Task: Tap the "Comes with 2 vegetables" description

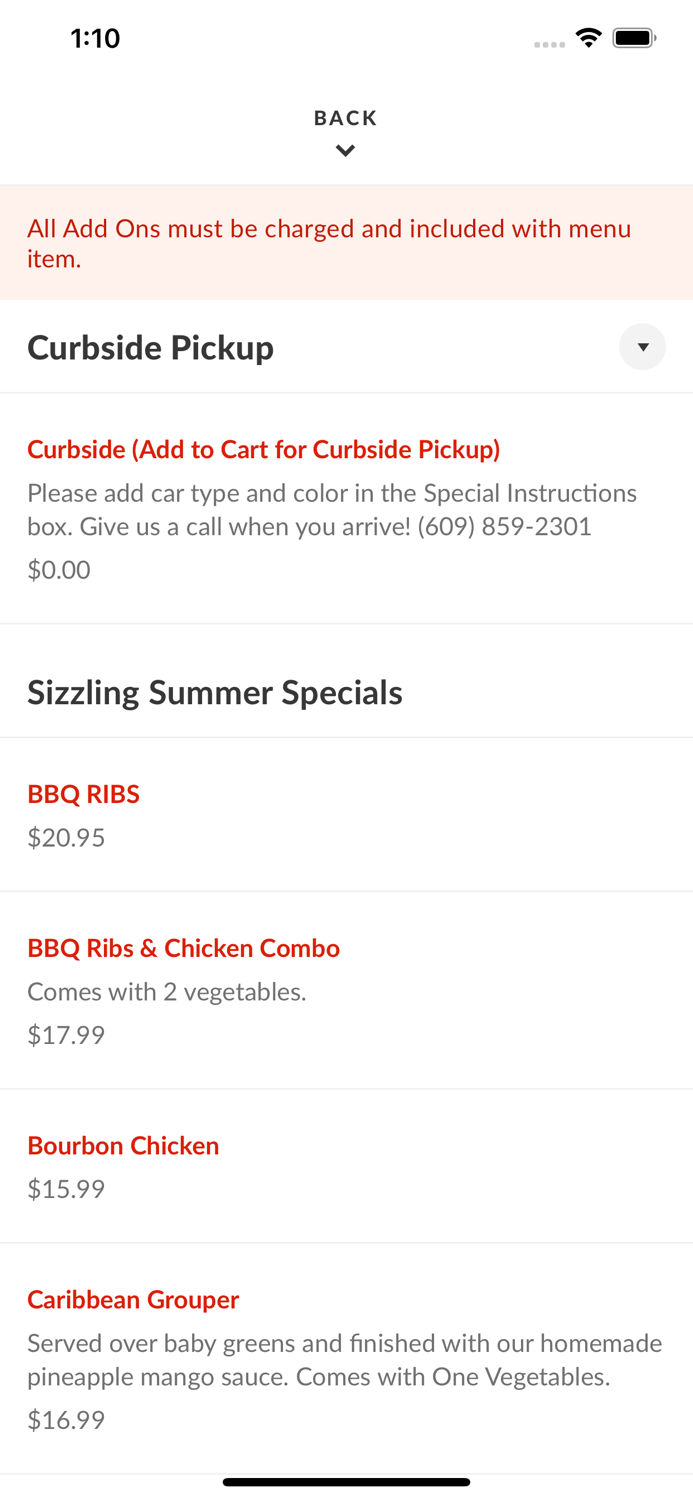Action: (x=166, y=991)
